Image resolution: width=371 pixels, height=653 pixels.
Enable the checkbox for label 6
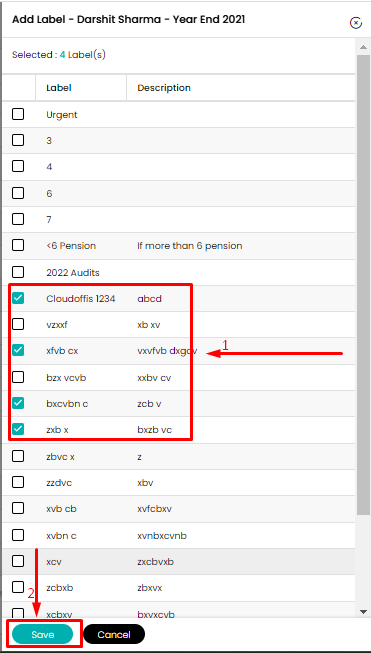(18, 193)
